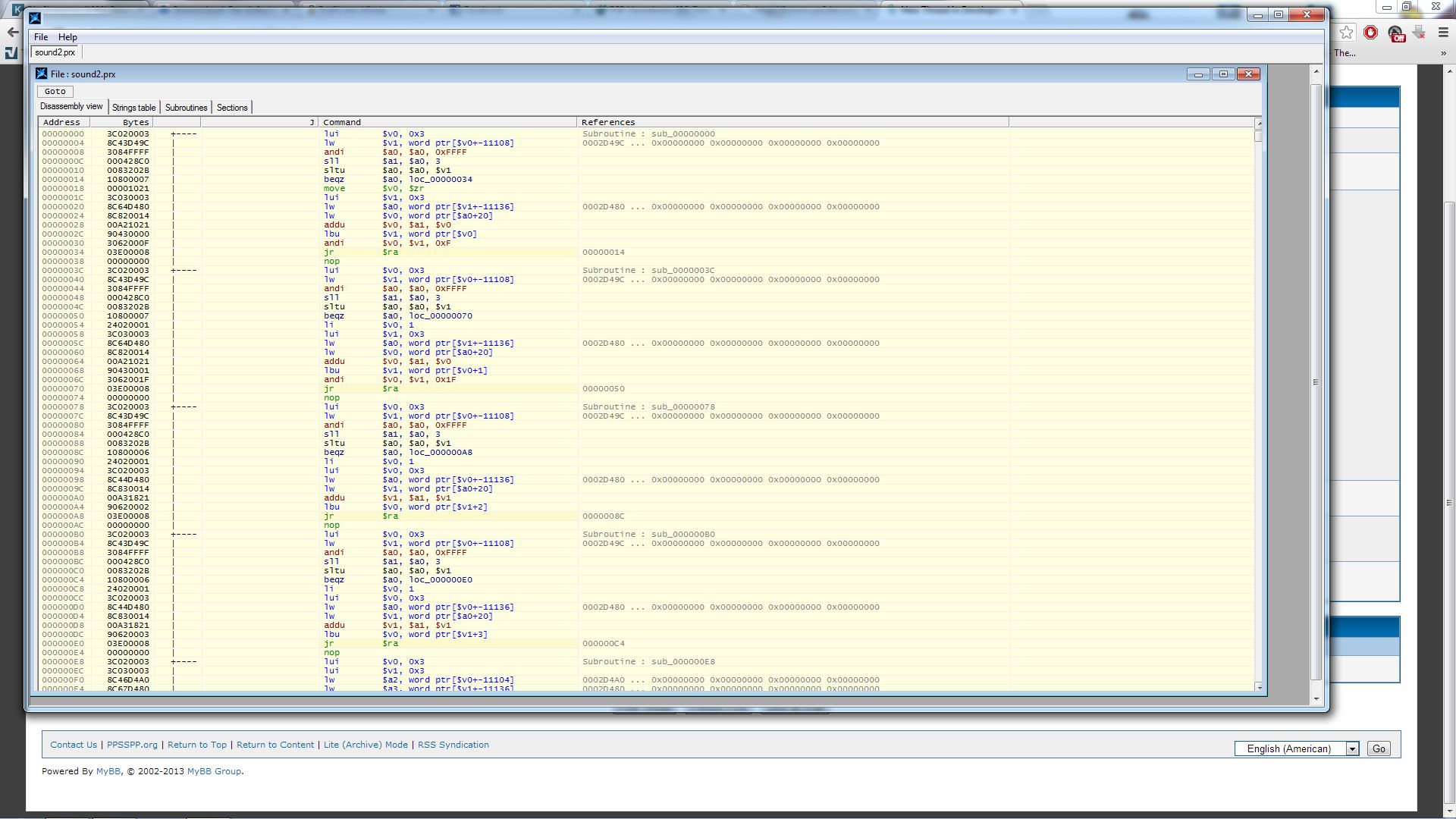Open the File menu
The height and width of the screenshot is (819, 1456).
pyautogui.click(x=41, y=37)
